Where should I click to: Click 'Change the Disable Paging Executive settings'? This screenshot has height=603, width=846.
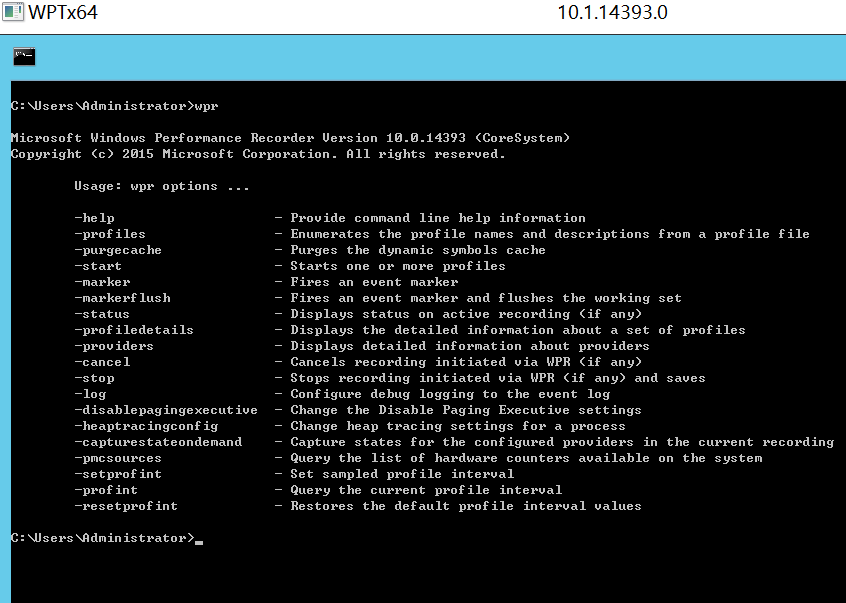pyautogui.click(x=466, y=410)
